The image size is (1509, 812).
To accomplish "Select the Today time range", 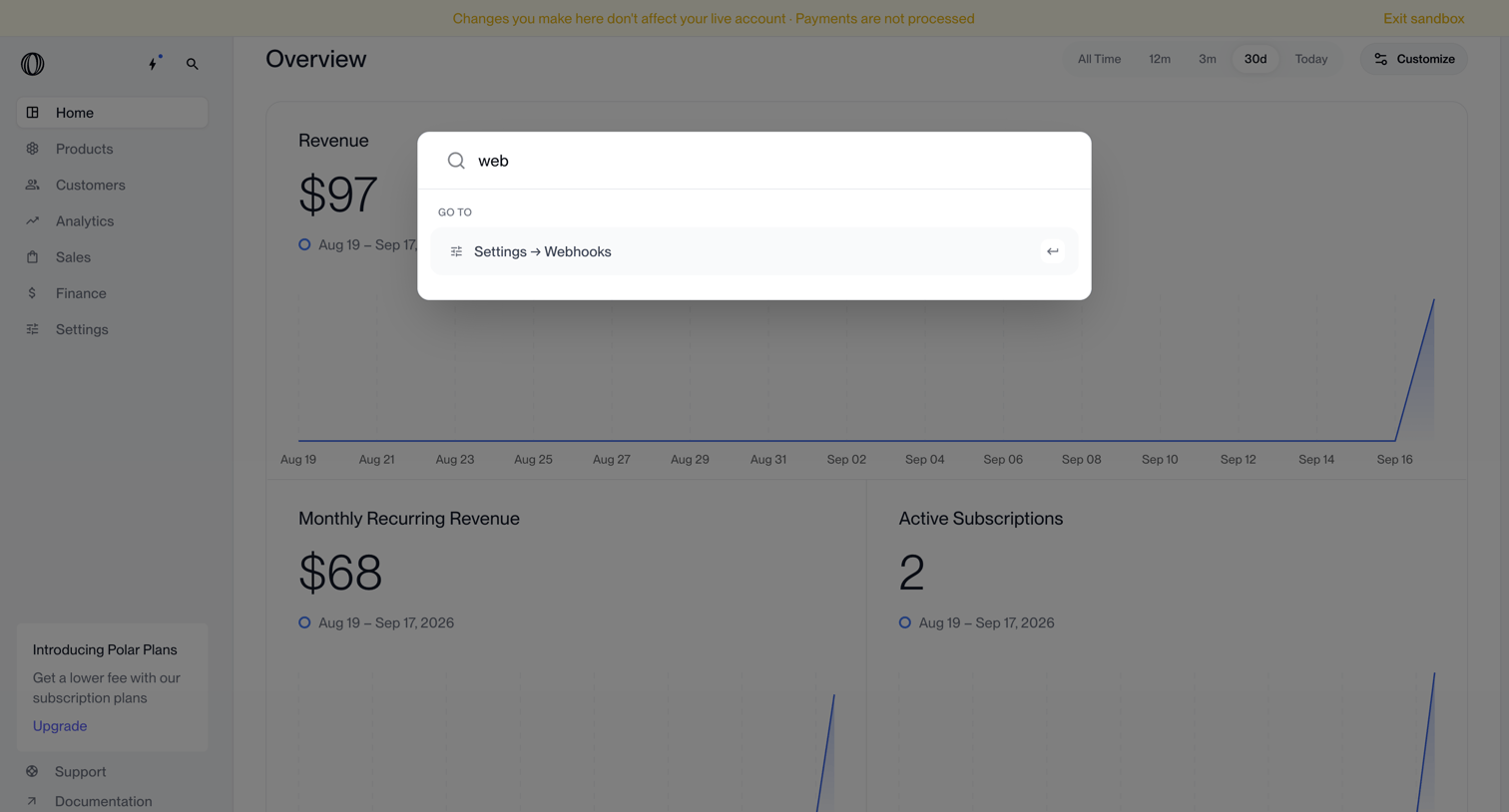I will click(1311, 59).
